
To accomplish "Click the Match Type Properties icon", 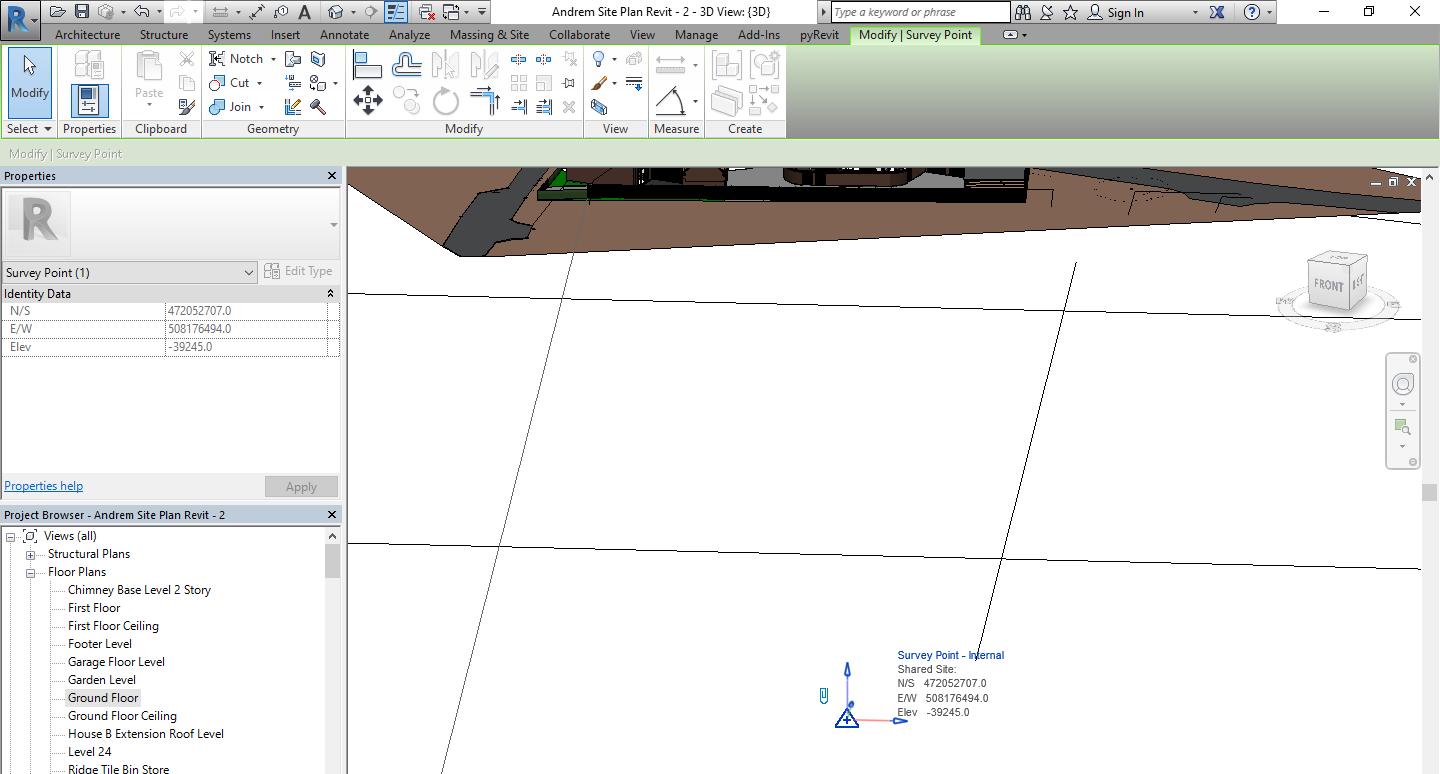I will [187, 107].
